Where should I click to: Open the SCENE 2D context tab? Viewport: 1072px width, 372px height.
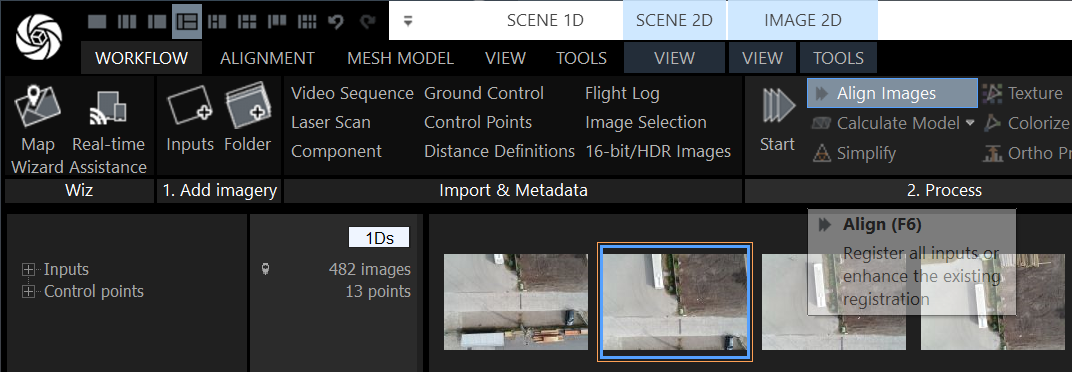coord(674,20)
